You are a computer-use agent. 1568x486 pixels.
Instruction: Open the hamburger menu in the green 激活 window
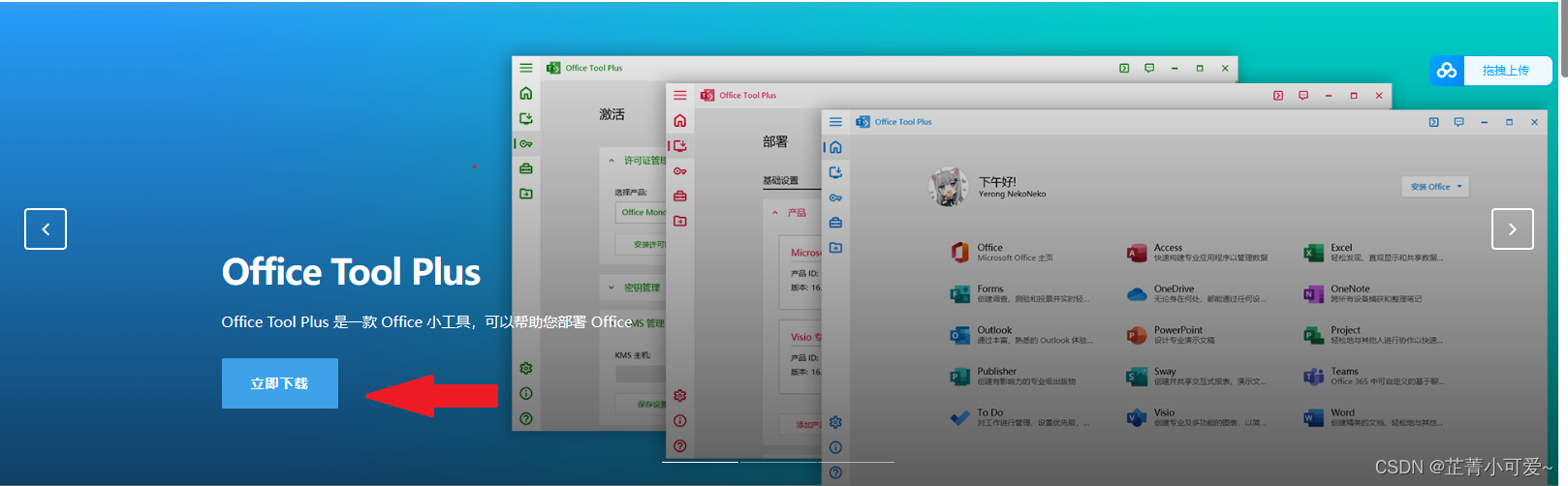526,68
